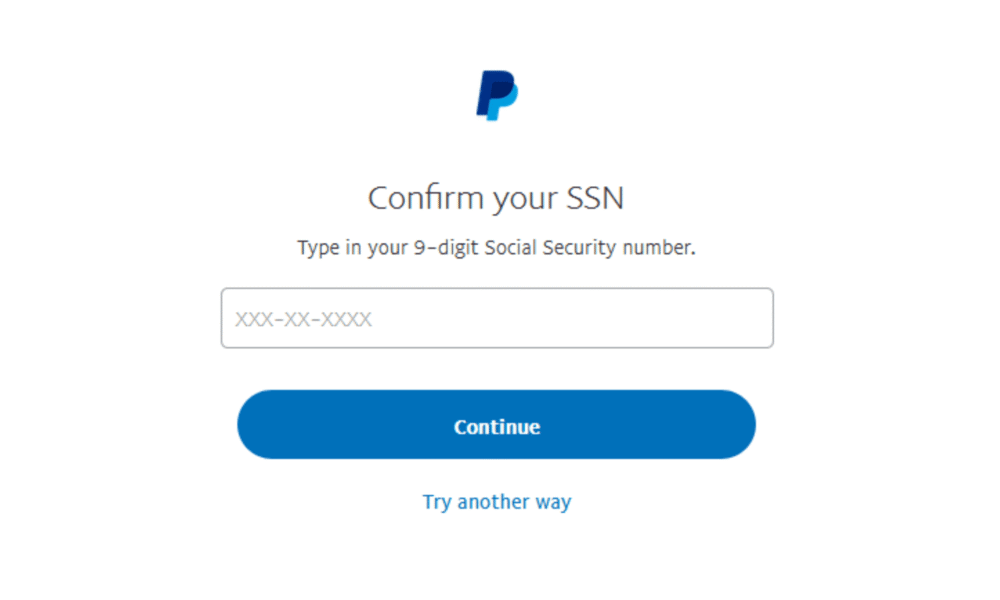Image resolution: width=1000 pixels, height=600 pixels.
Task: Select alternate verification link below Continue
Action: pos(497,501)
